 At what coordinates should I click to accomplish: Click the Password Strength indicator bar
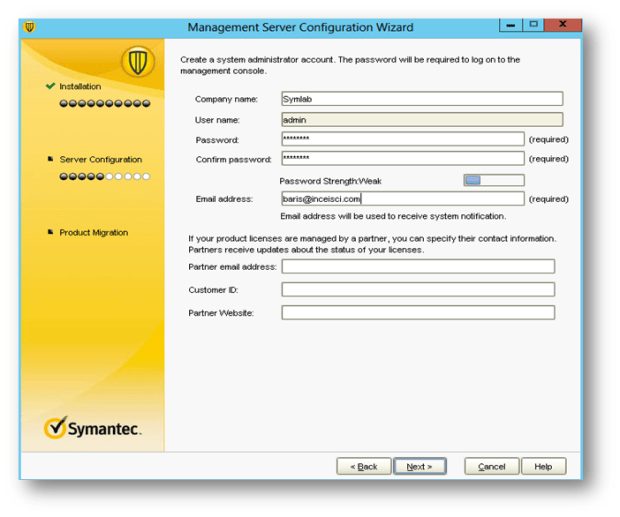(494, 180)
